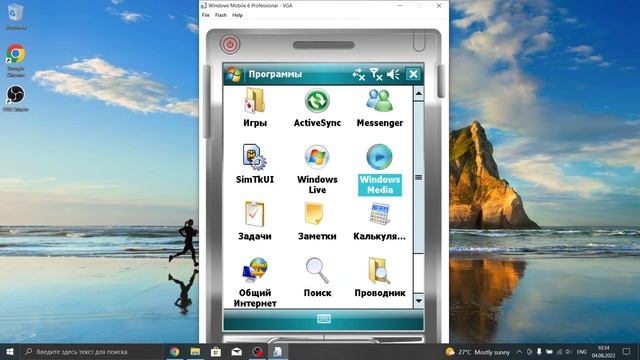This screenshot has height=360, width=640.
Task: Open Общий Интернет sharing icon
Action: coord(255,271)
